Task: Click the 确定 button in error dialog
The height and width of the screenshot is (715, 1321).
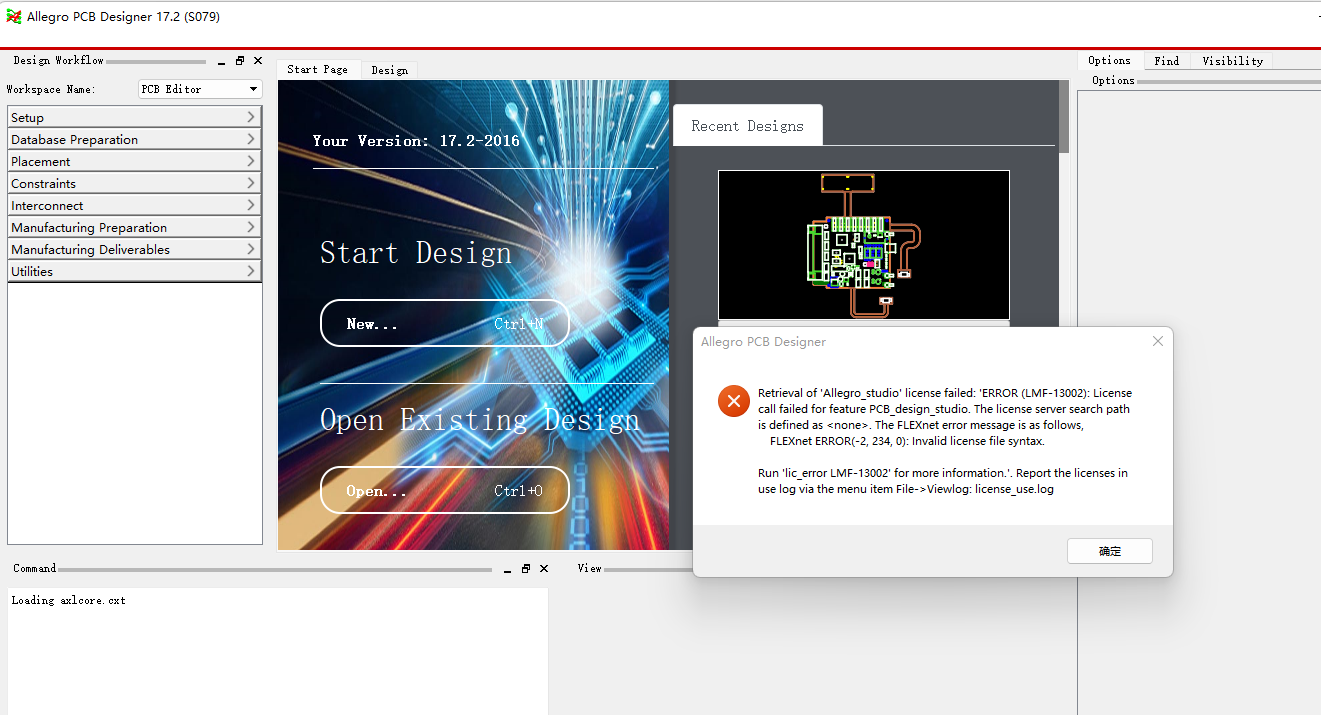Action: click(x=1109, y=551)
